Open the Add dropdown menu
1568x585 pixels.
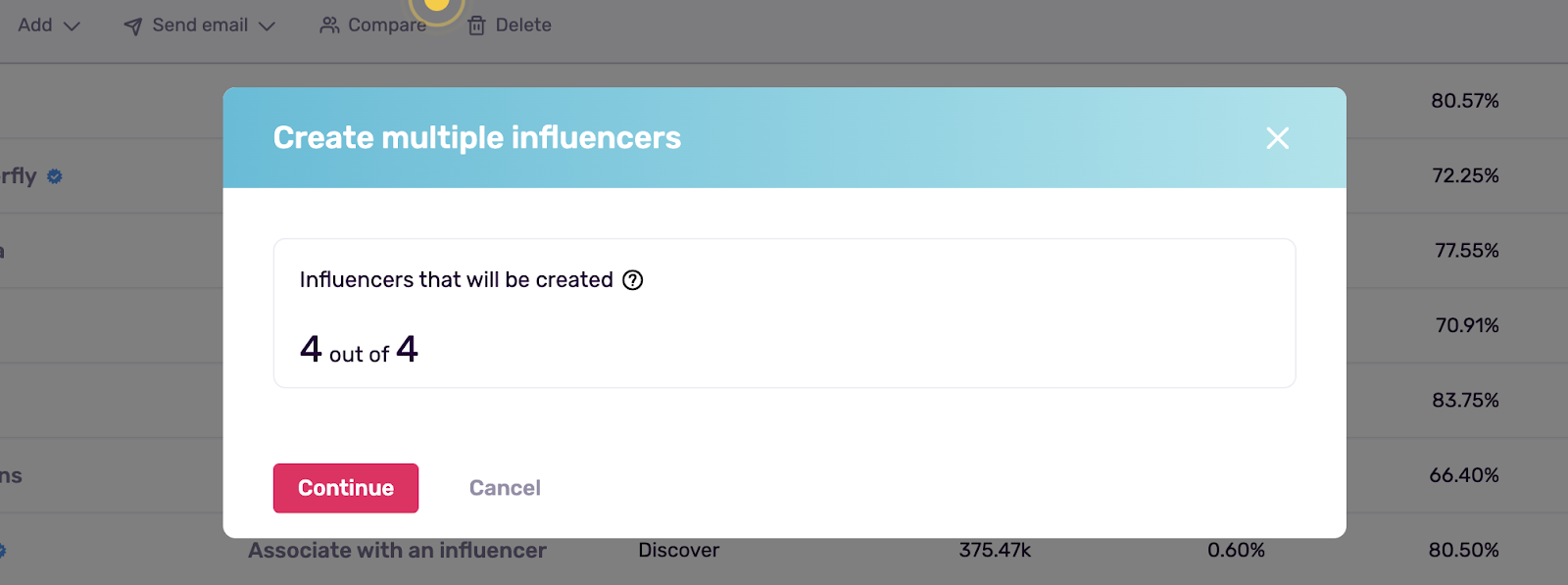point(48,25)
